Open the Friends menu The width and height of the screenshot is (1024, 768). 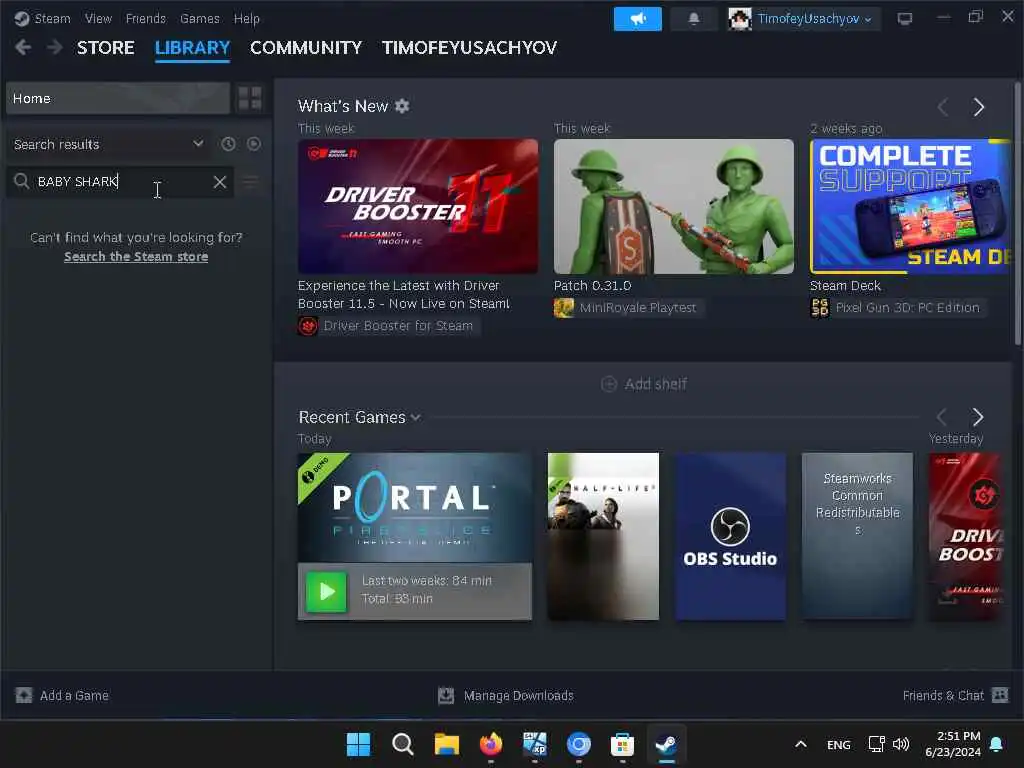146,19
